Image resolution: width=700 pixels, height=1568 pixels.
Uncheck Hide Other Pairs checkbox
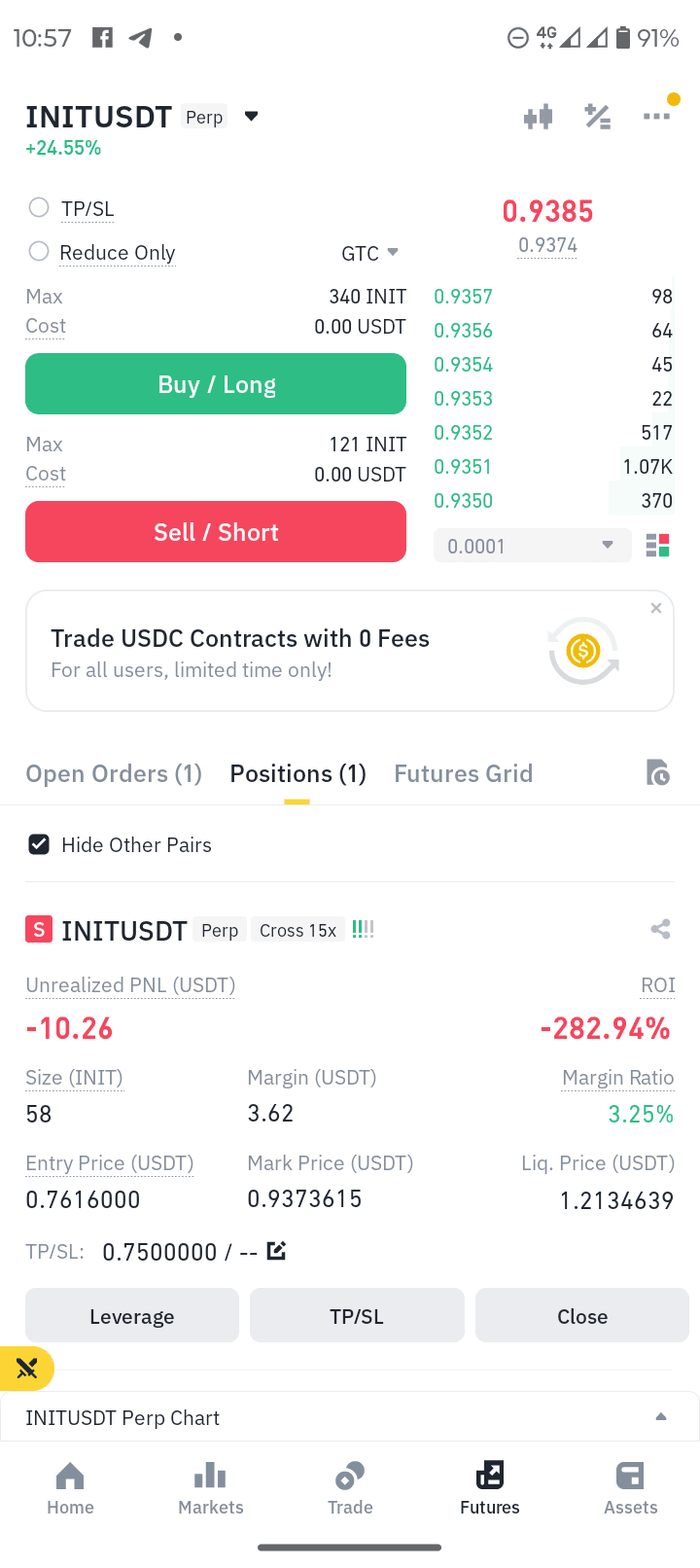(x=39, y=844)
